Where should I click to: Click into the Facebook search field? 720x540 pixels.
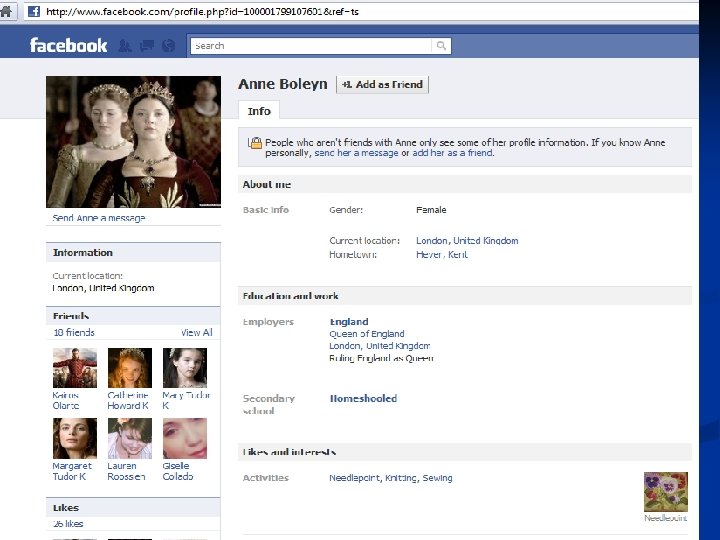pos(311,45)
